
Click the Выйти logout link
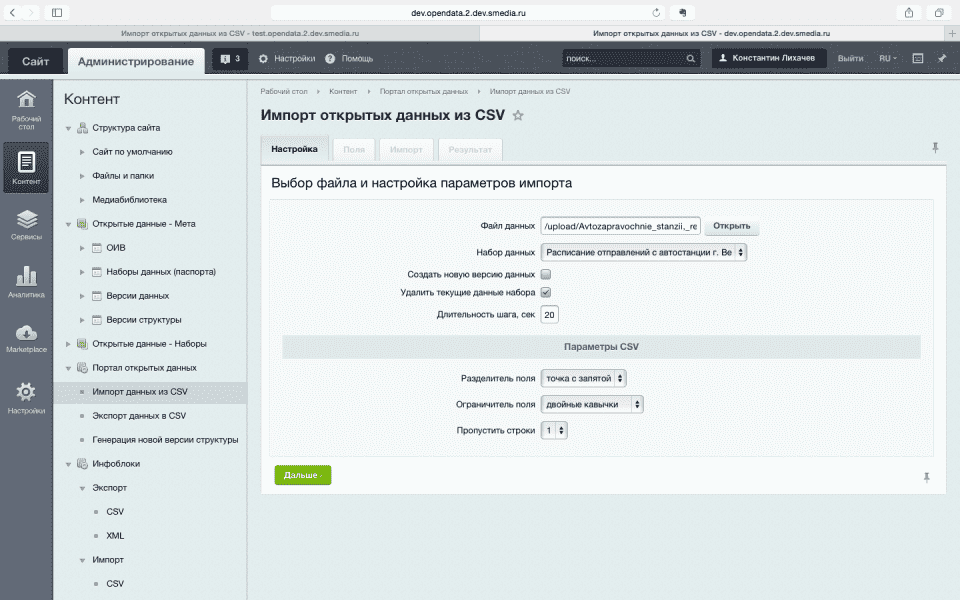pos(850,59)
